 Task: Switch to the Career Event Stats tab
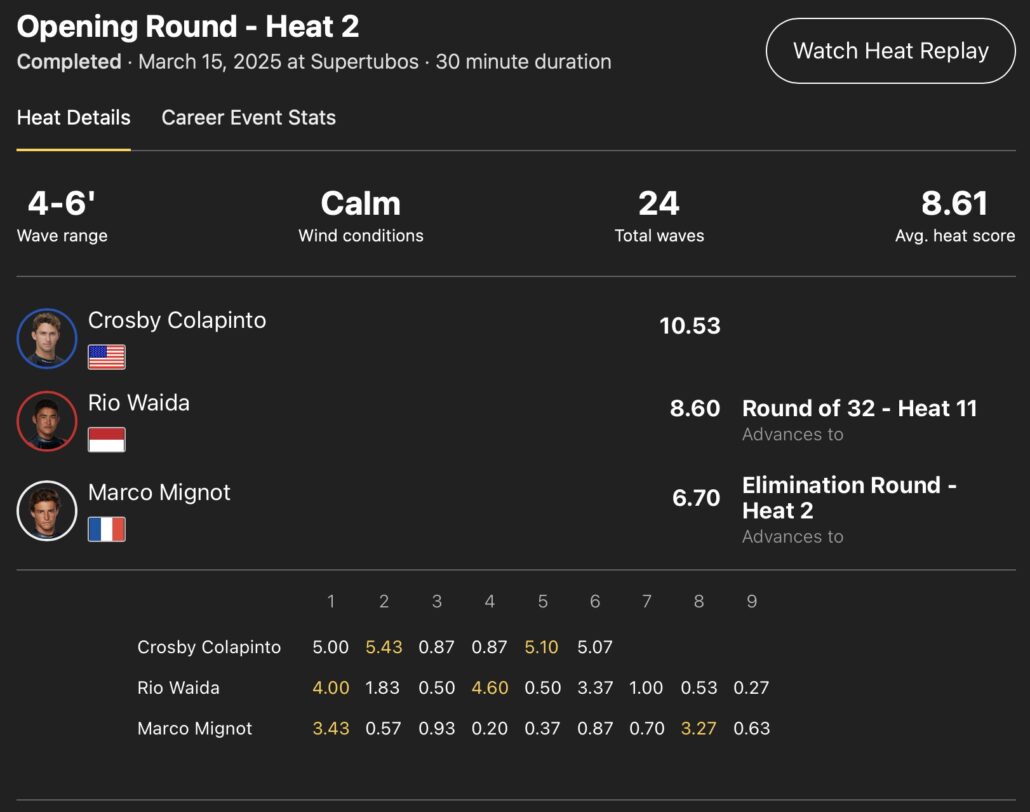pyautogui.click(x=248, y=118)
